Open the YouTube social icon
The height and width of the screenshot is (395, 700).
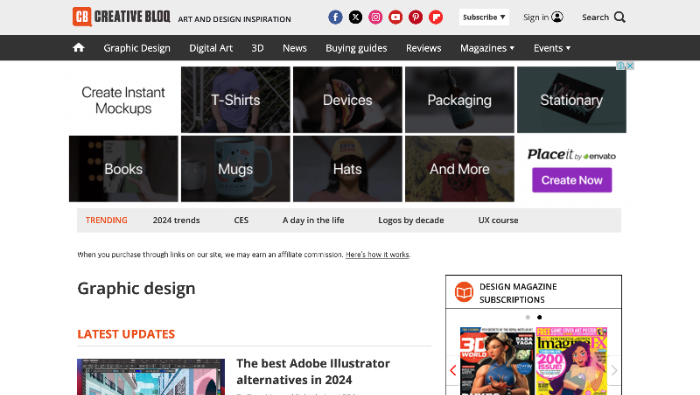click(x=396, y=17)
